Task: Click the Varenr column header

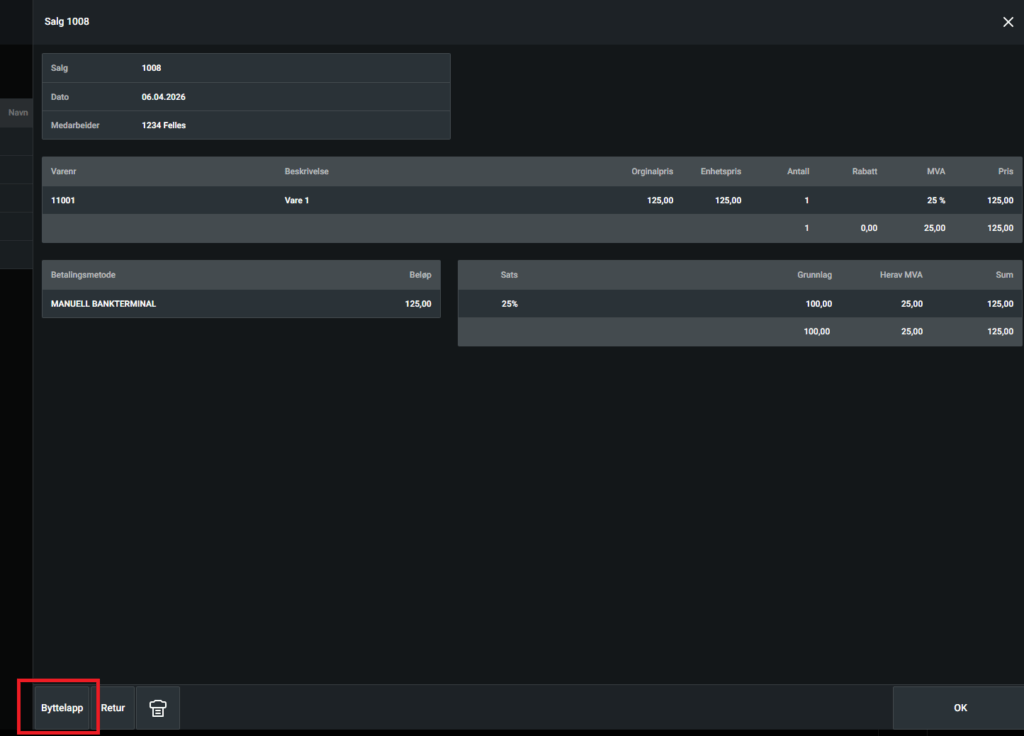Action: [x=63, y=171]
